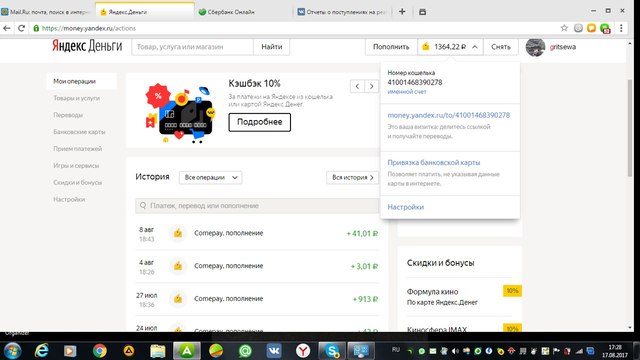Viewport: 640px width, 360px height.
Task: Bookmark page with the star icon
Action: pyautogui.click(x=564, y=28)
